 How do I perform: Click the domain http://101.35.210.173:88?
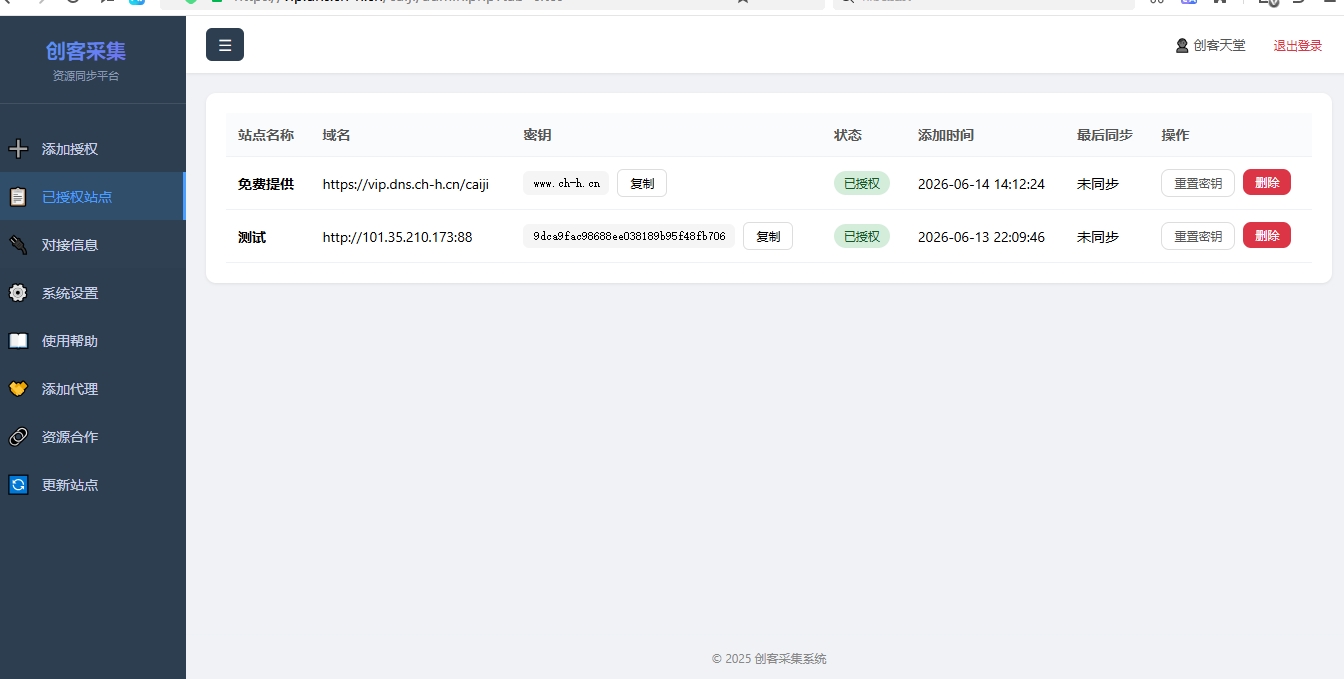[397, 237]
